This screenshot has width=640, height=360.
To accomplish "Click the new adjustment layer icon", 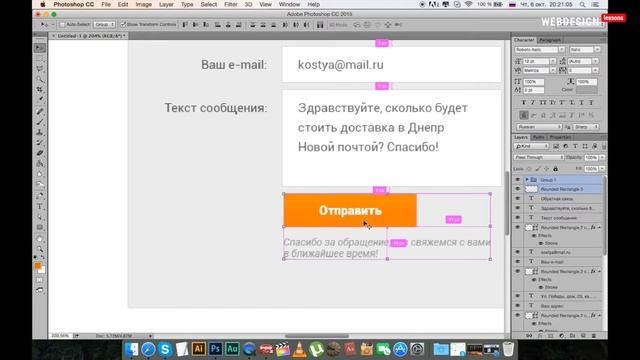I will pyautogui.click(x=562, y=336).
